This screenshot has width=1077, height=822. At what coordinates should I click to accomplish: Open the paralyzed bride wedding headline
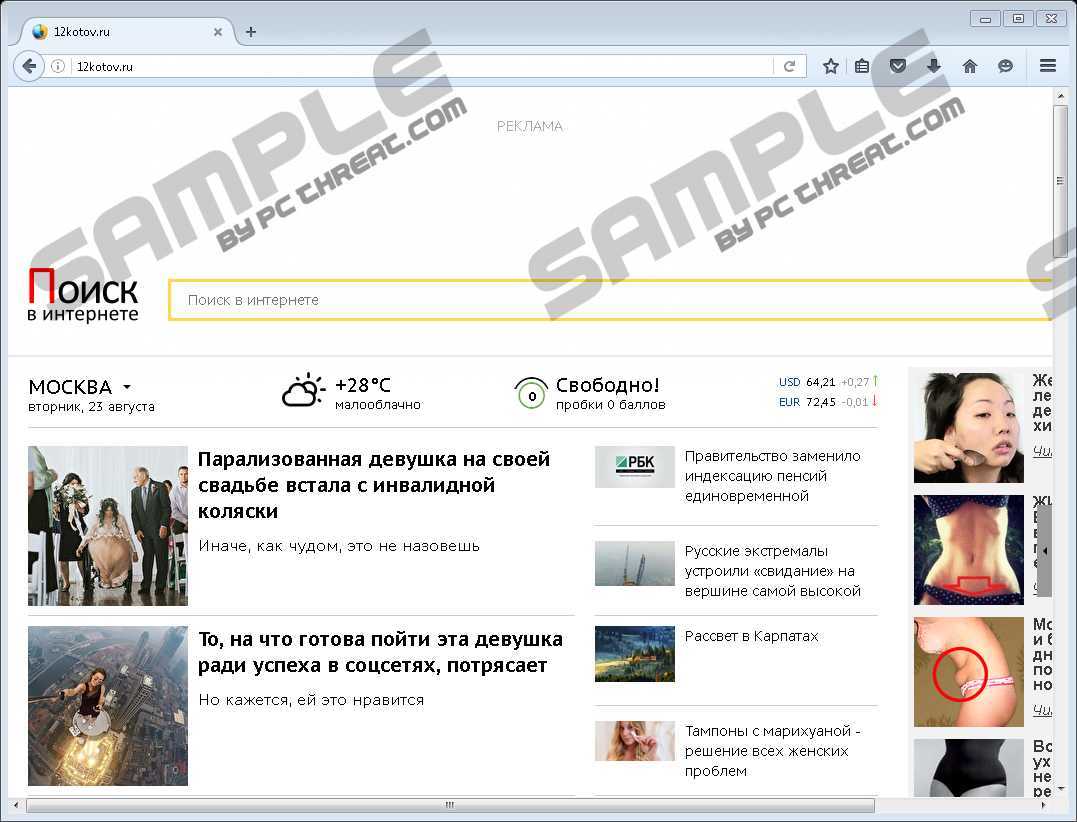pyautogui.click(x=374, y=485)
